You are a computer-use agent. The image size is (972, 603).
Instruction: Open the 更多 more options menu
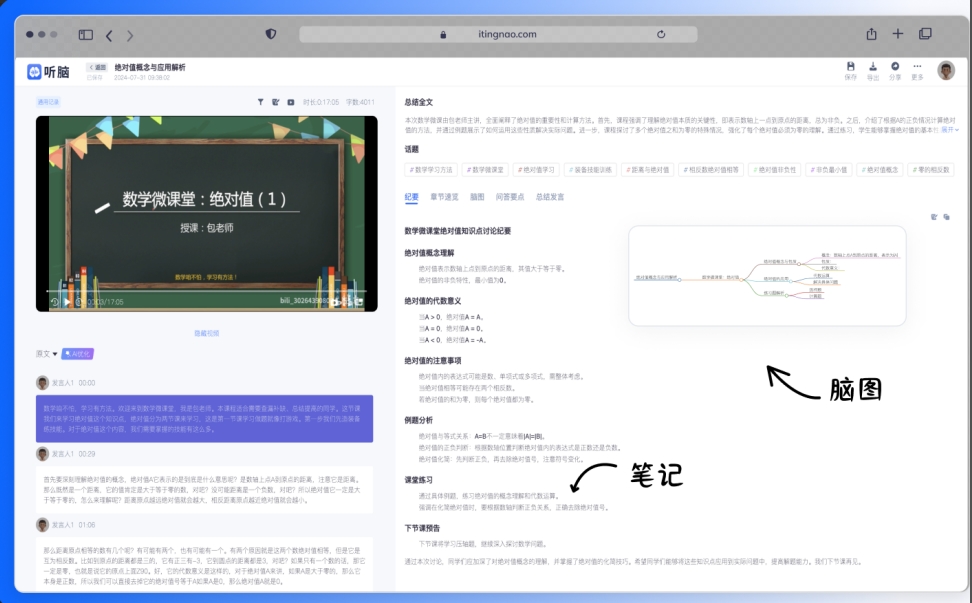click(x=917, y=69)
